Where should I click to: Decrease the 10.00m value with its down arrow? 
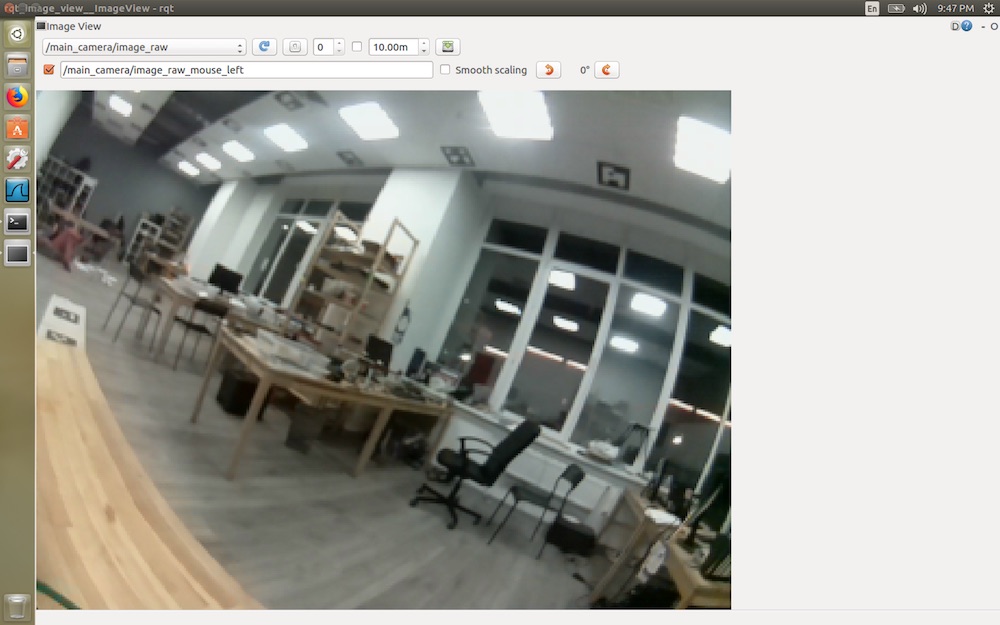(424, 51)
